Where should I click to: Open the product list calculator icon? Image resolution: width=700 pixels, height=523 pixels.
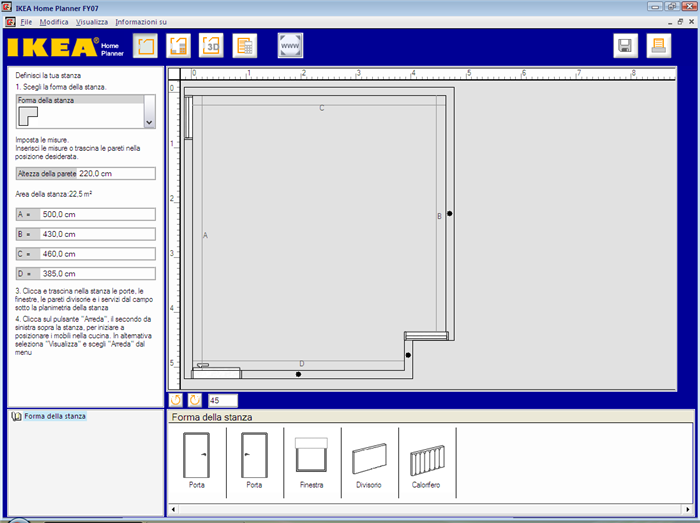[x=245, y=46]
